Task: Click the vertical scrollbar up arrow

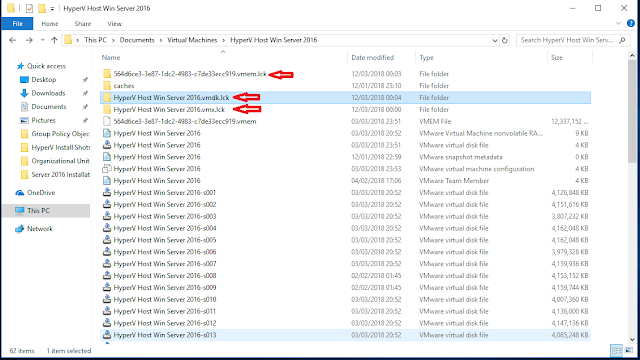Action: point(632,55)
